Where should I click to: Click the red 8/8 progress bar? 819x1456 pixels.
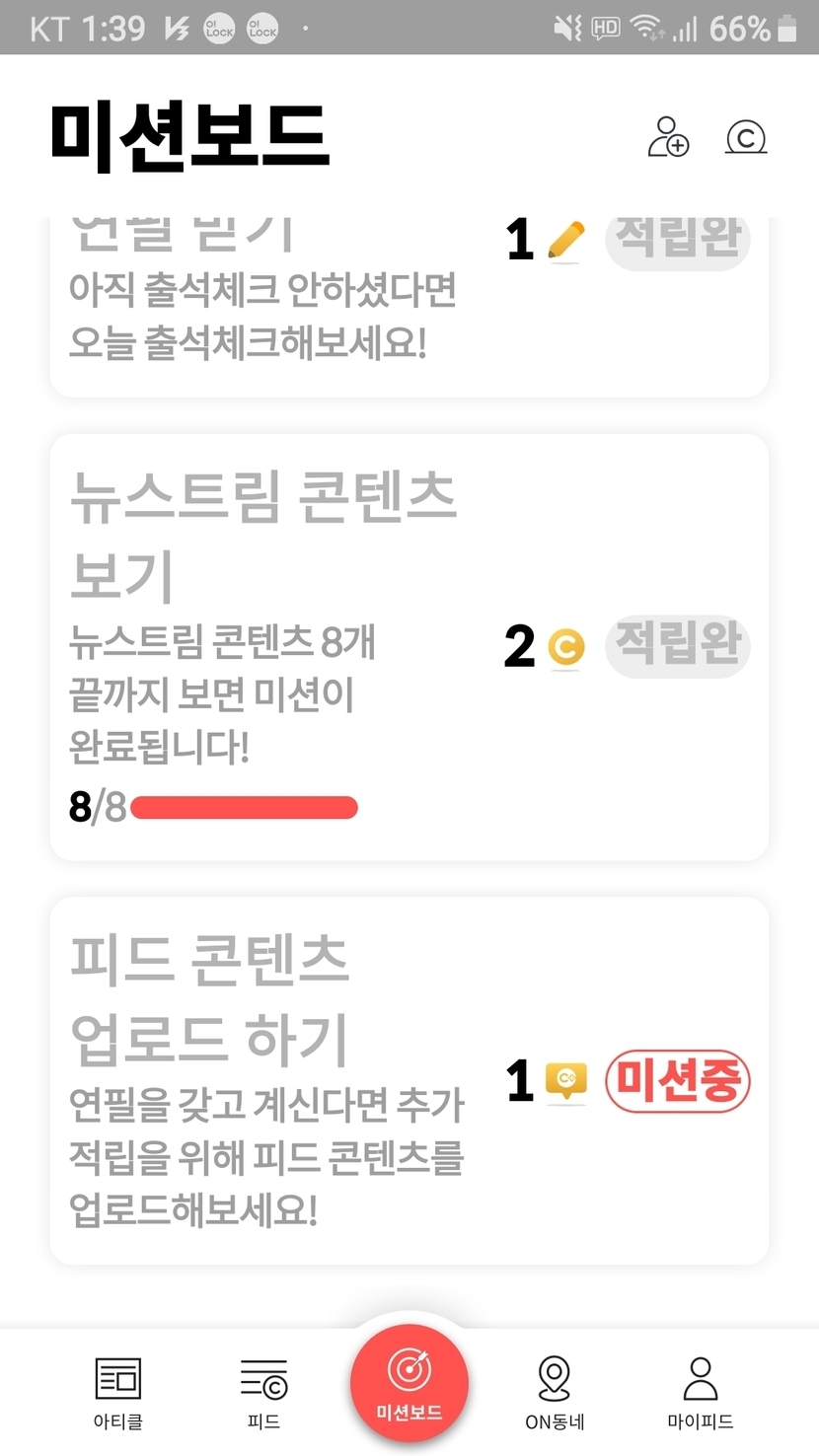click(244, 808)
